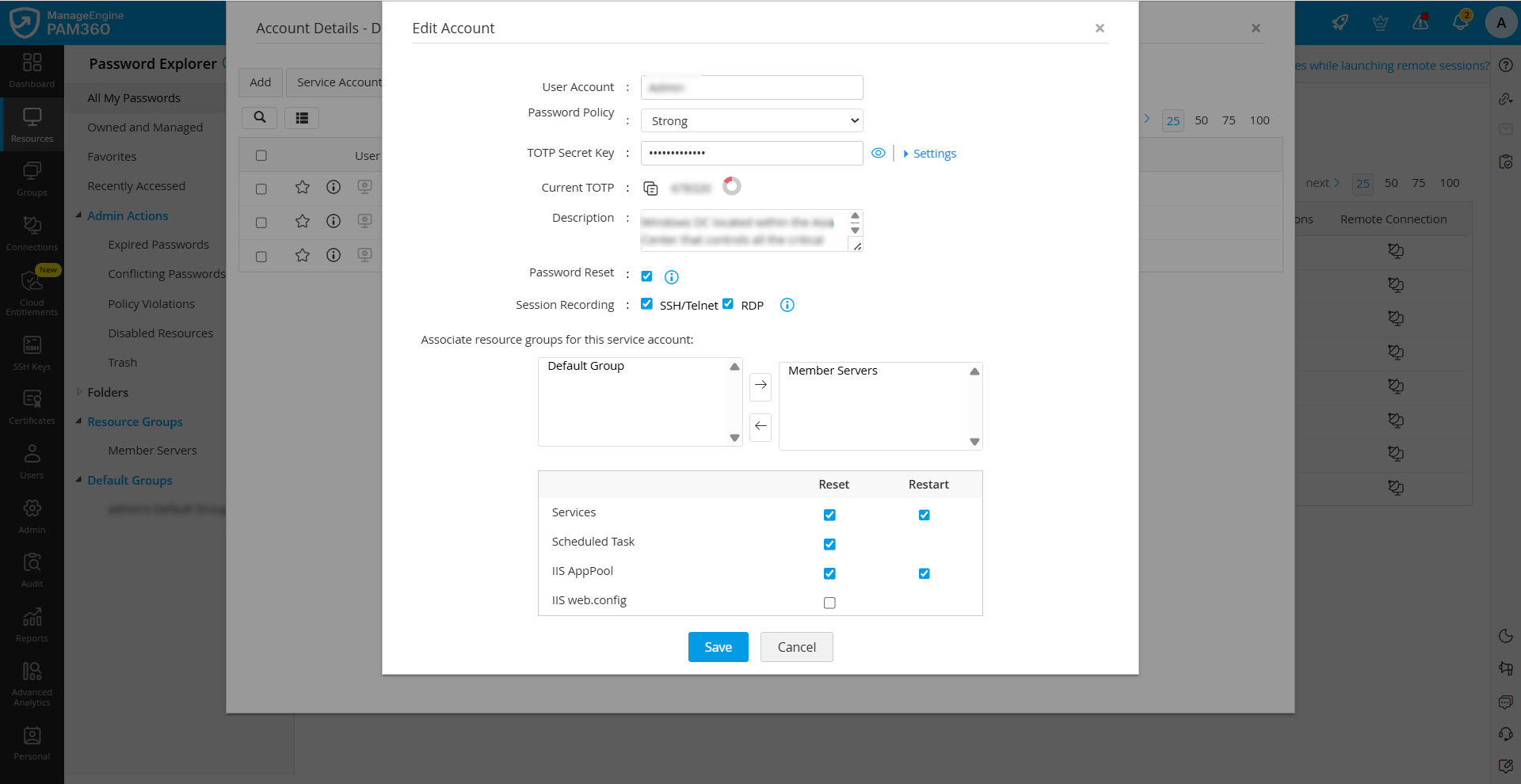Image resolution: width=1521 pixels, height=784 pixels.
Task: Open the Certificates sidebar section
Action: pyautogui.click(x=32, y=407)
